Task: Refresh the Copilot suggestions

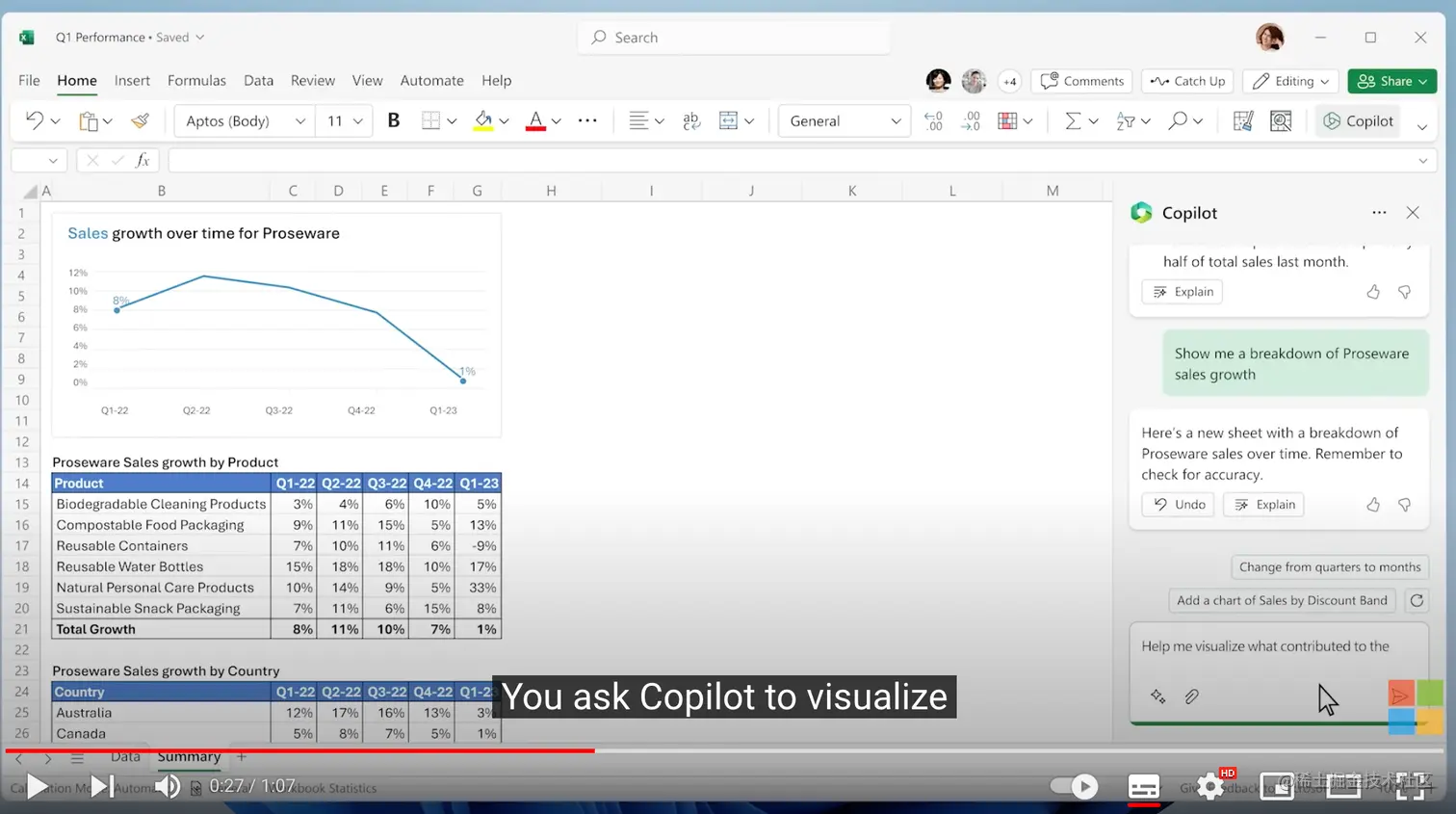Action: pos(1417,600)
